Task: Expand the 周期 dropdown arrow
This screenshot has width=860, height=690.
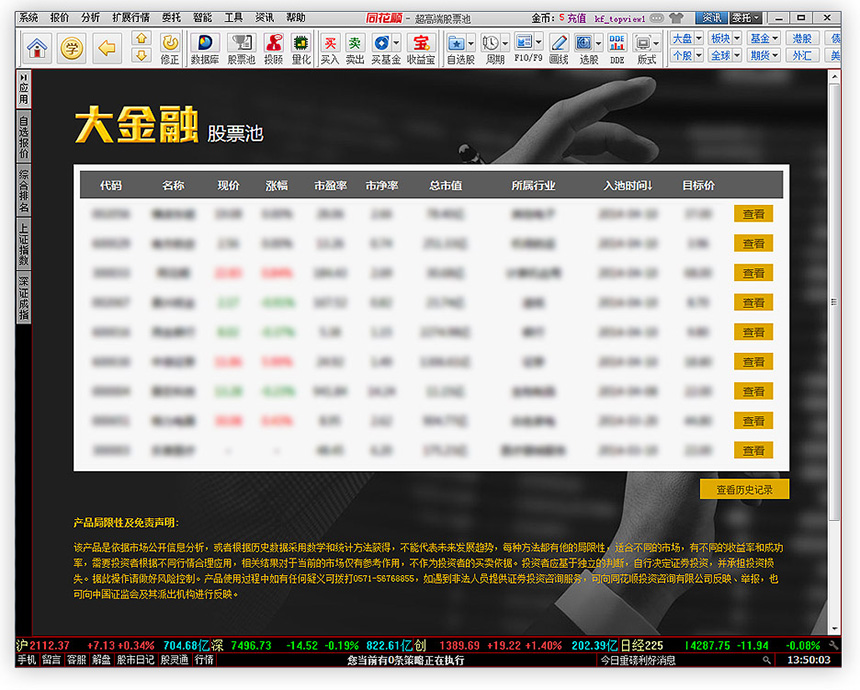Action: (x=505, y=43)
